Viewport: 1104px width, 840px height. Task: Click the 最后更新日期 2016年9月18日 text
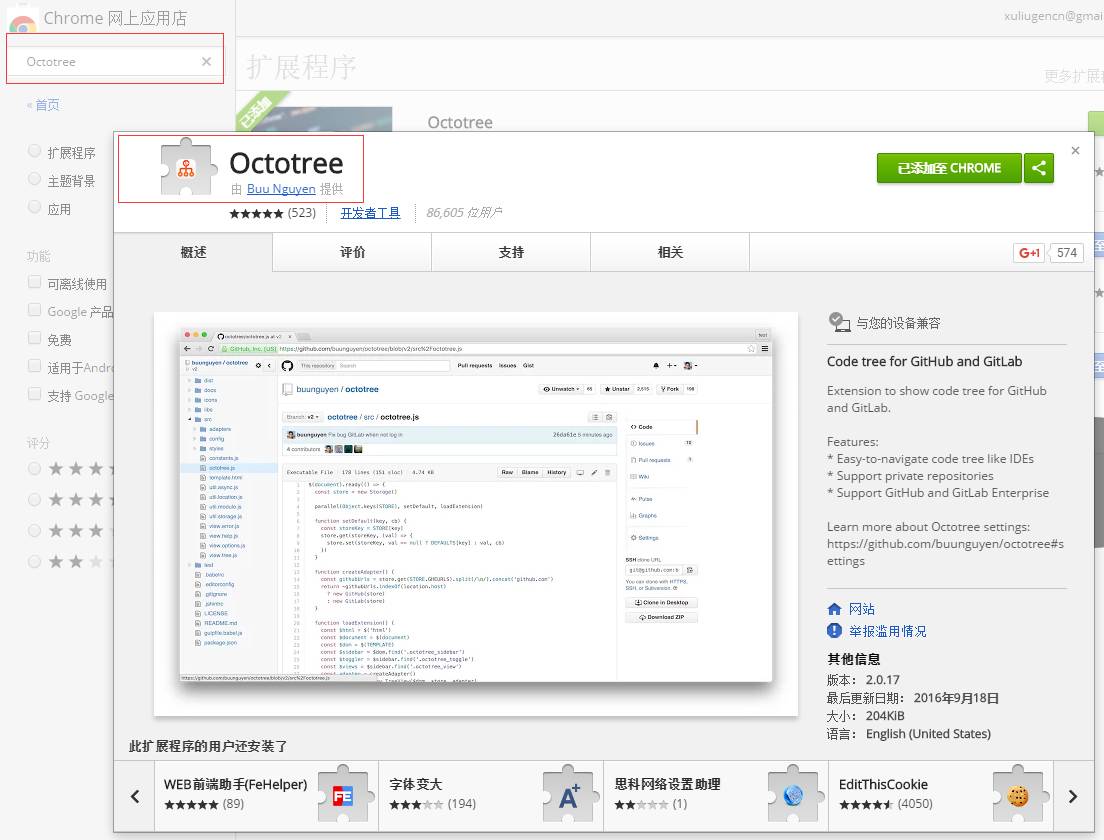click(912, 698)
